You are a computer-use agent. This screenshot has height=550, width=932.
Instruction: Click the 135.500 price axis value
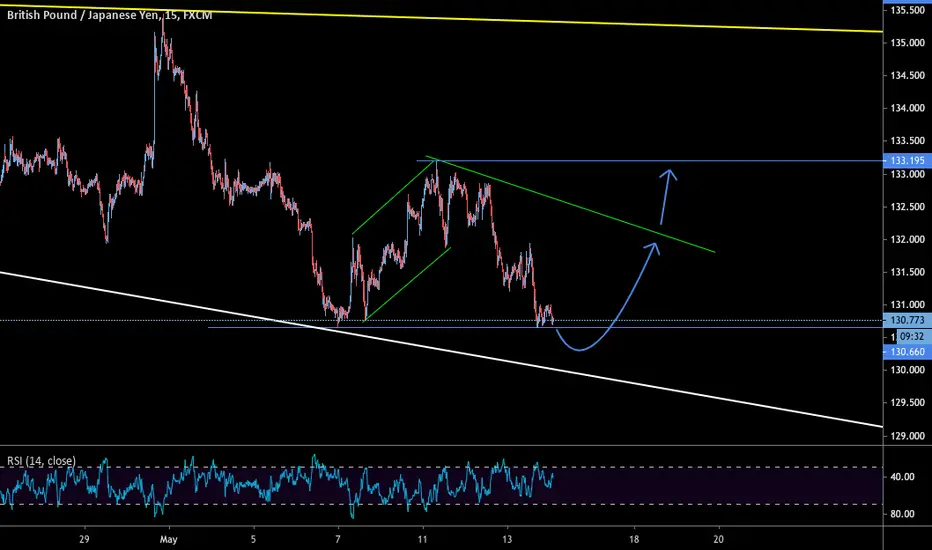(x=908, y=10)
